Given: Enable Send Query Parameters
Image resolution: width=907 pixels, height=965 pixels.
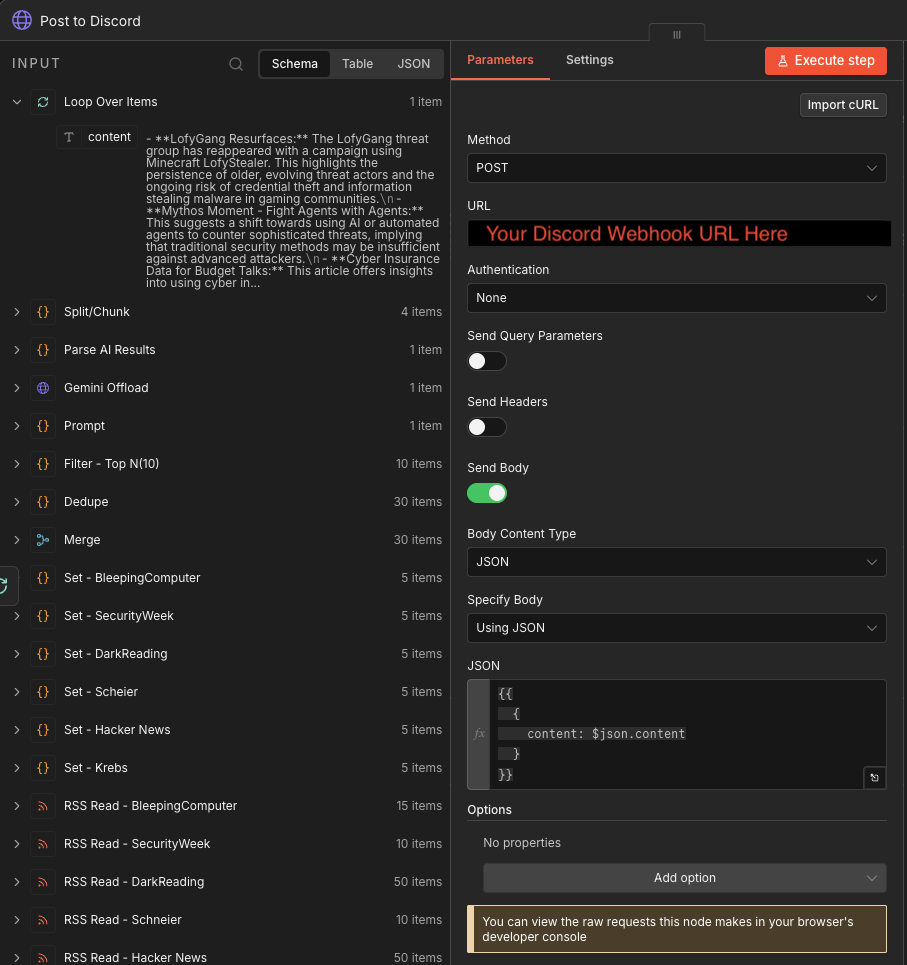Looking at the screenshot, I should pyautogui.click(x=486, y=361).
